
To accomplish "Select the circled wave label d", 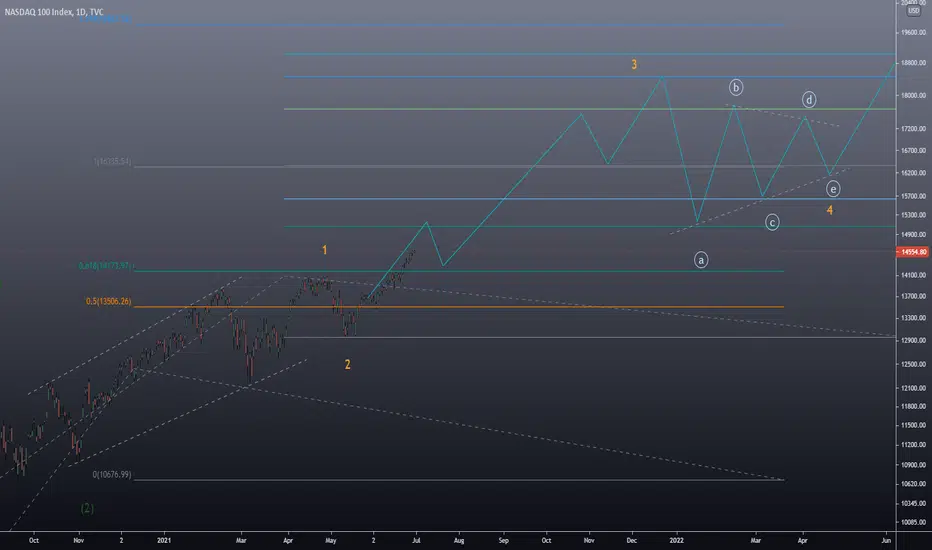I will point(809,99).
